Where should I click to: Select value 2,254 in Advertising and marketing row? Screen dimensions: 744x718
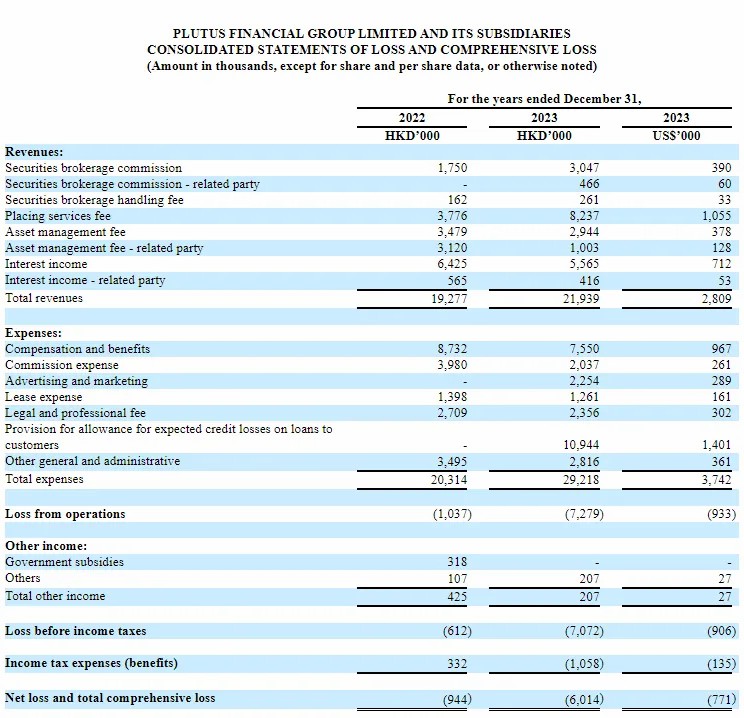(584, 381)
